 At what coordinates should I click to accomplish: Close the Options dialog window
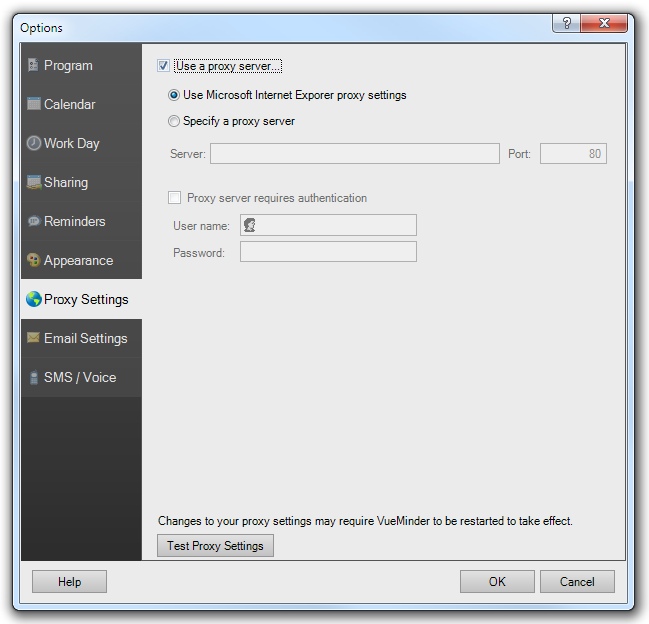point(604,23)
